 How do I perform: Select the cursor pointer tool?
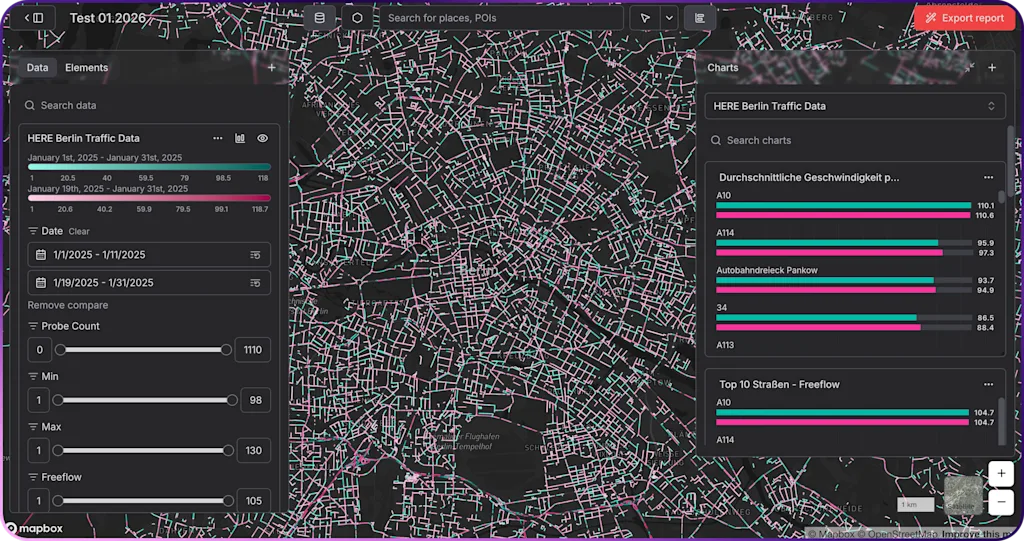[x=645, y=18]
